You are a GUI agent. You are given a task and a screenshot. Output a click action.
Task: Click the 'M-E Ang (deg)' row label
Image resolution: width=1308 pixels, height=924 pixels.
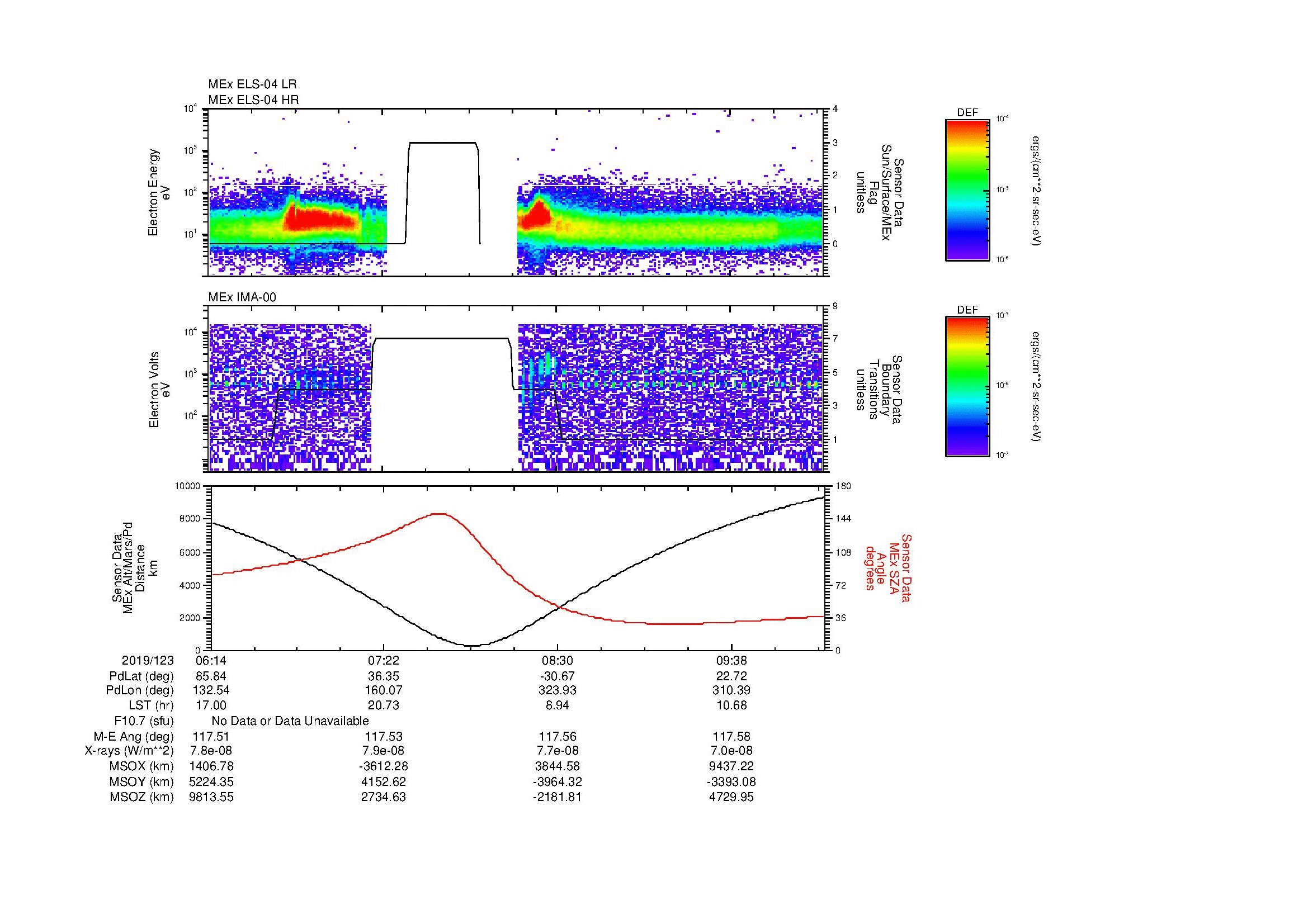pos(134,736)
